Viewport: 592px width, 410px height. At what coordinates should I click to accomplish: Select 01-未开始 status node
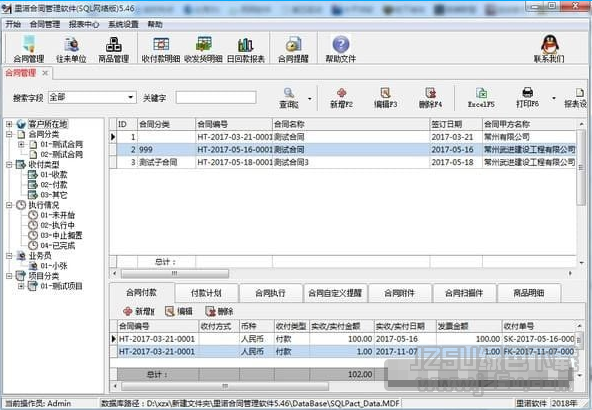[58, 215]
